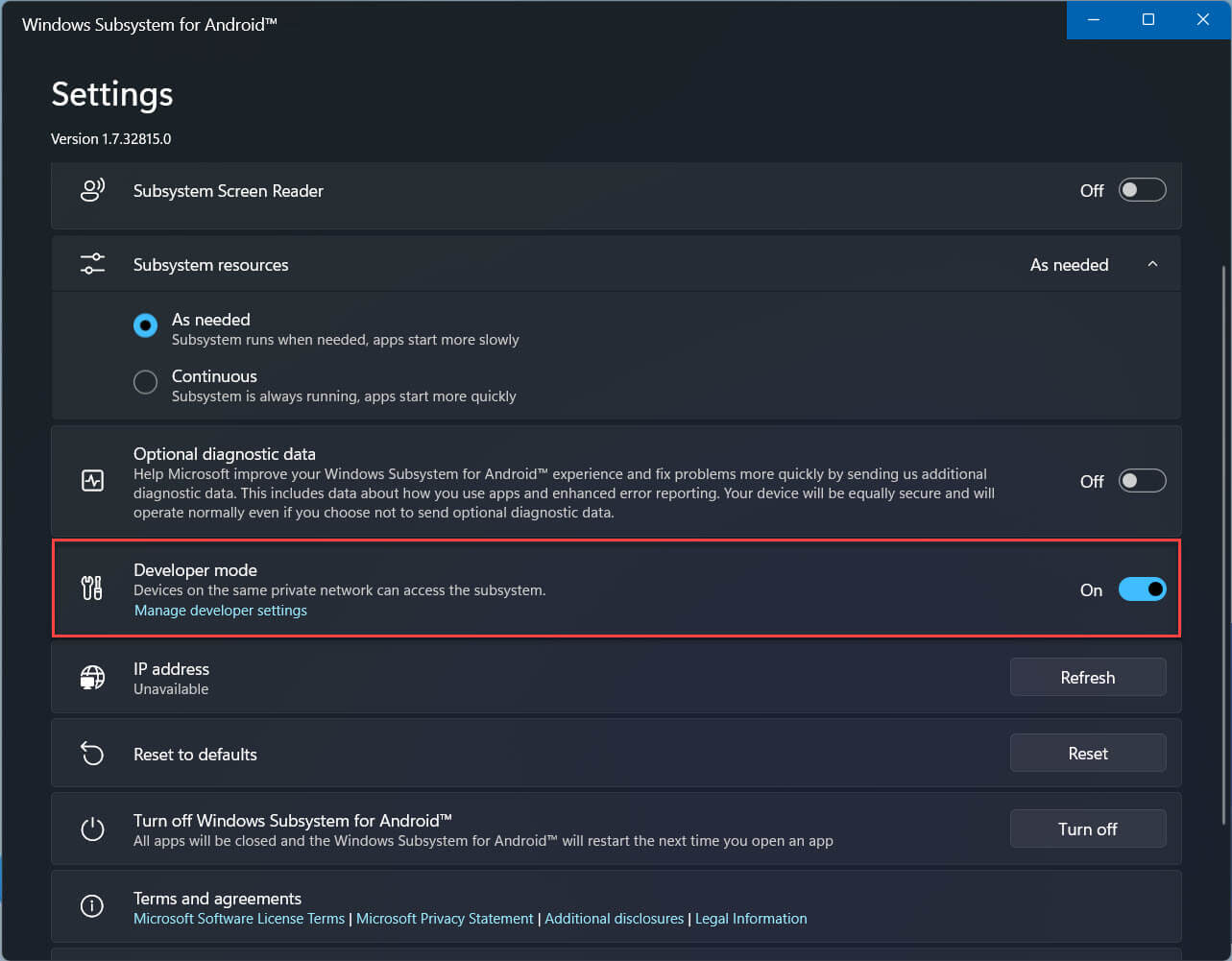Click the Turn off button
The width and height of the screenshot is (1232, 961).
coord(1088,829)
